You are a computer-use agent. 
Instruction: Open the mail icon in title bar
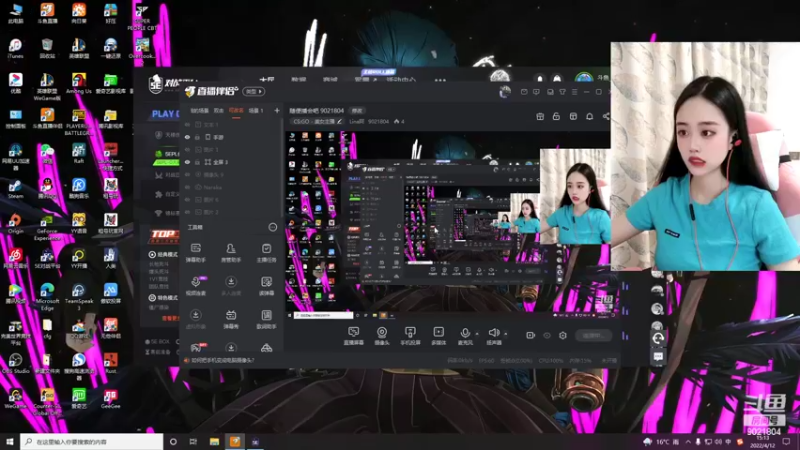(524, 92)
